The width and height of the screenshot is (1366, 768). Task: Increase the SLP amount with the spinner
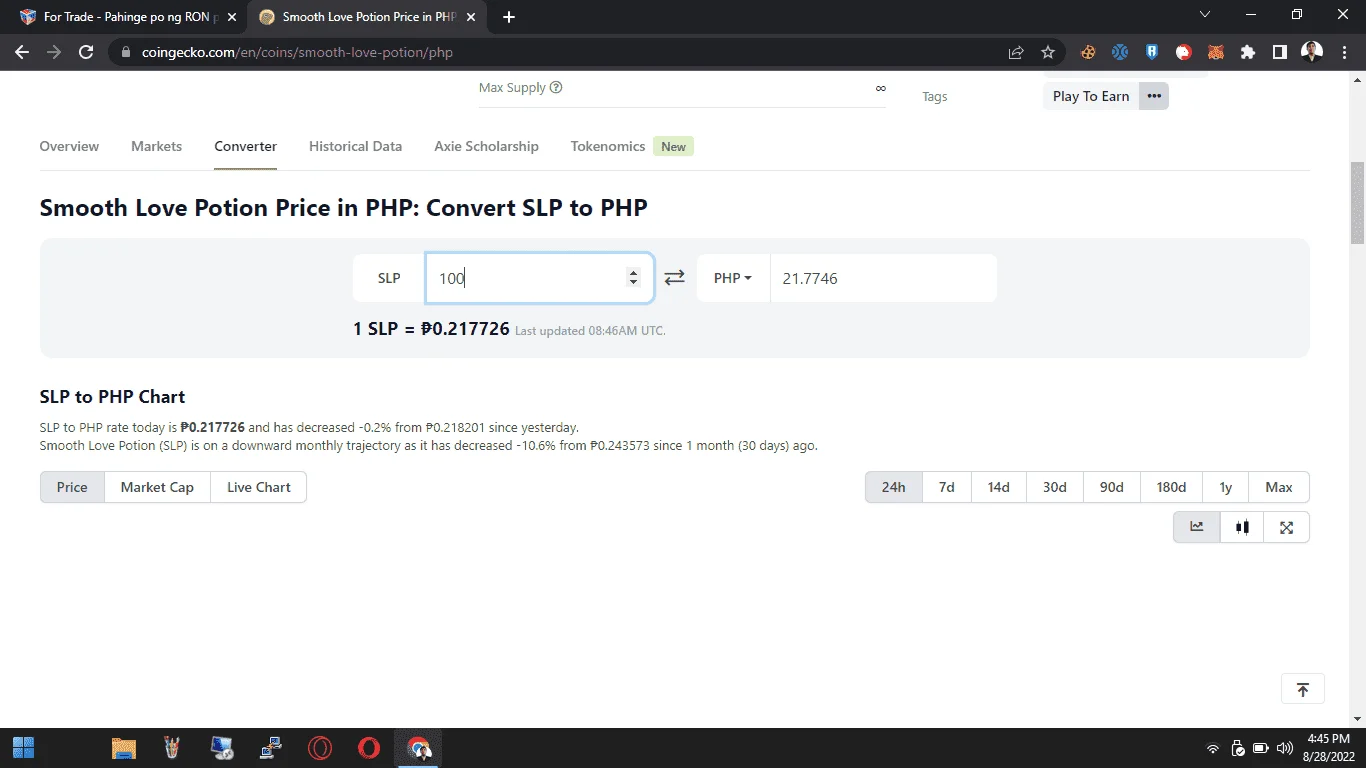click(x=633, y=272)
